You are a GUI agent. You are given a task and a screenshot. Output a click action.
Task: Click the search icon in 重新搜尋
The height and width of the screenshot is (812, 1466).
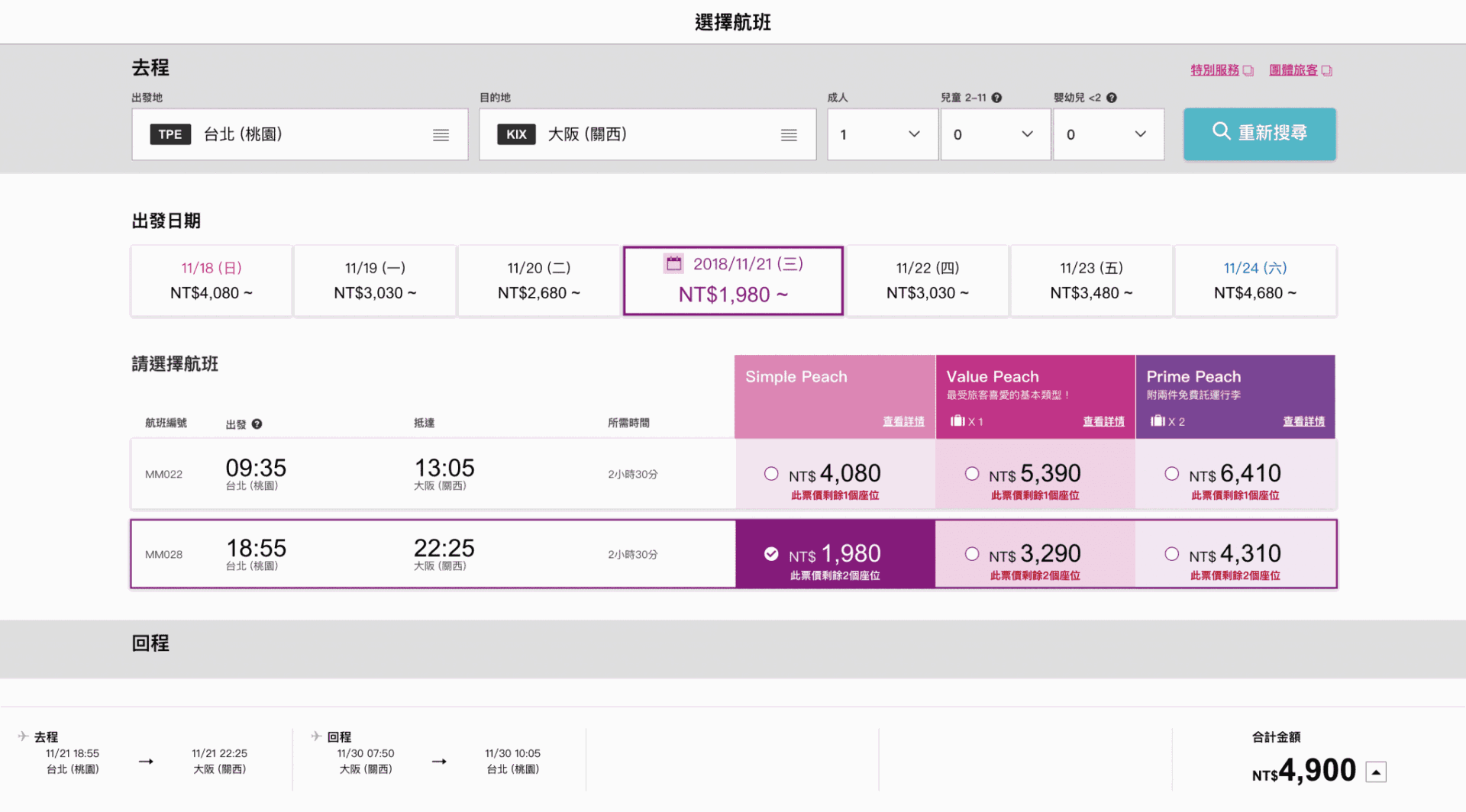click(x=1221, y=131)
